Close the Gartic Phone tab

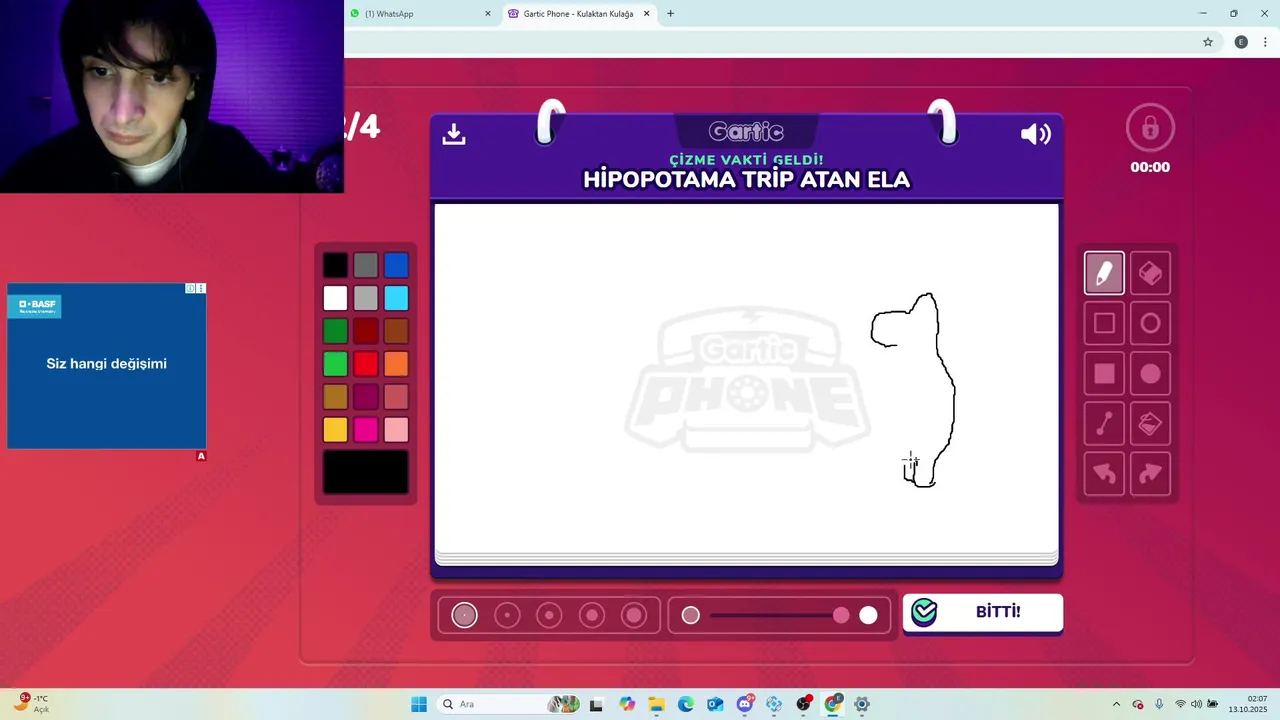tap(646, 14)
